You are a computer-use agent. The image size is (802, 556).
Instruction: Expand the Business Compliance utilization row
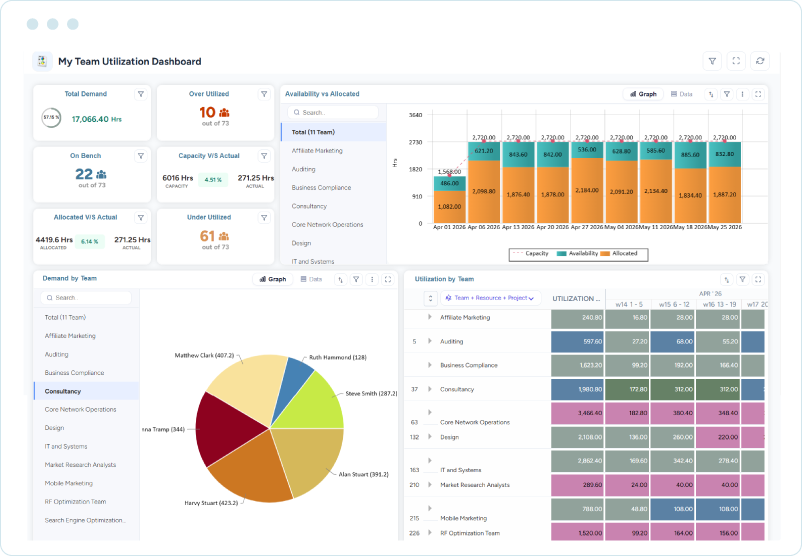coord(430,365)
